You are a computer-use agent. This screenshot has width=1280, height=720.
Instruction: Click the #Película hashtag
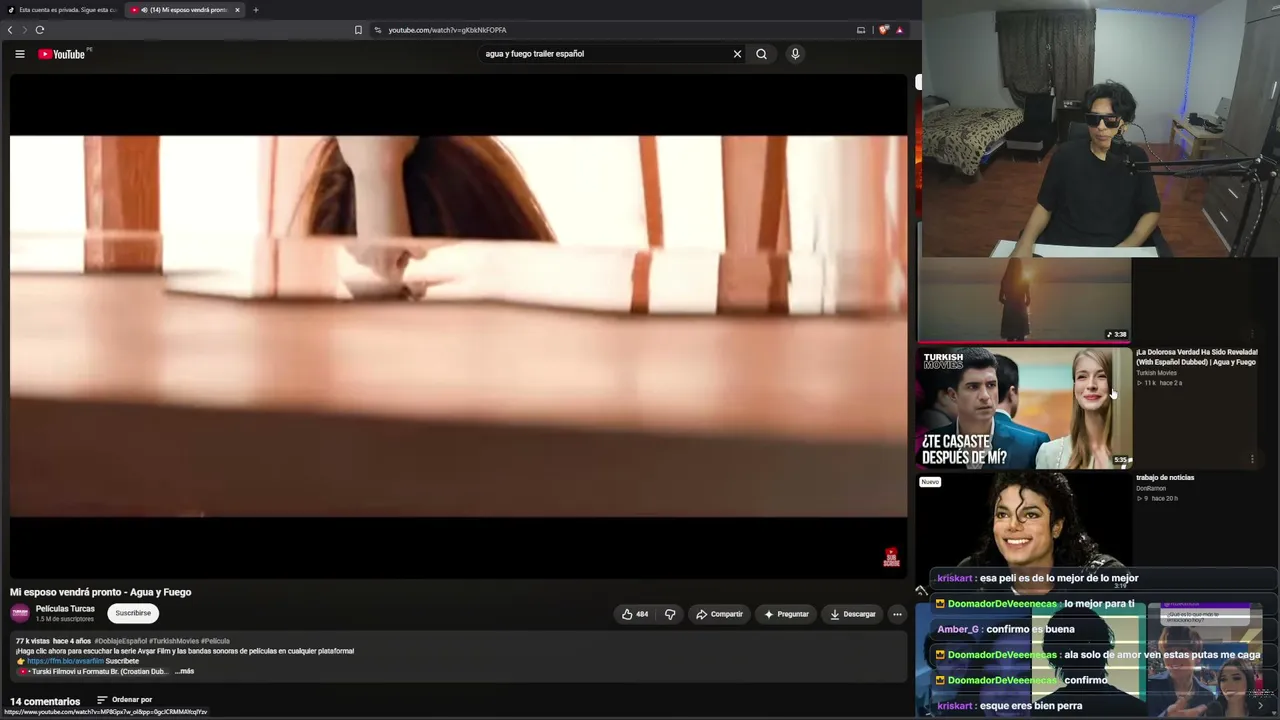215,641
